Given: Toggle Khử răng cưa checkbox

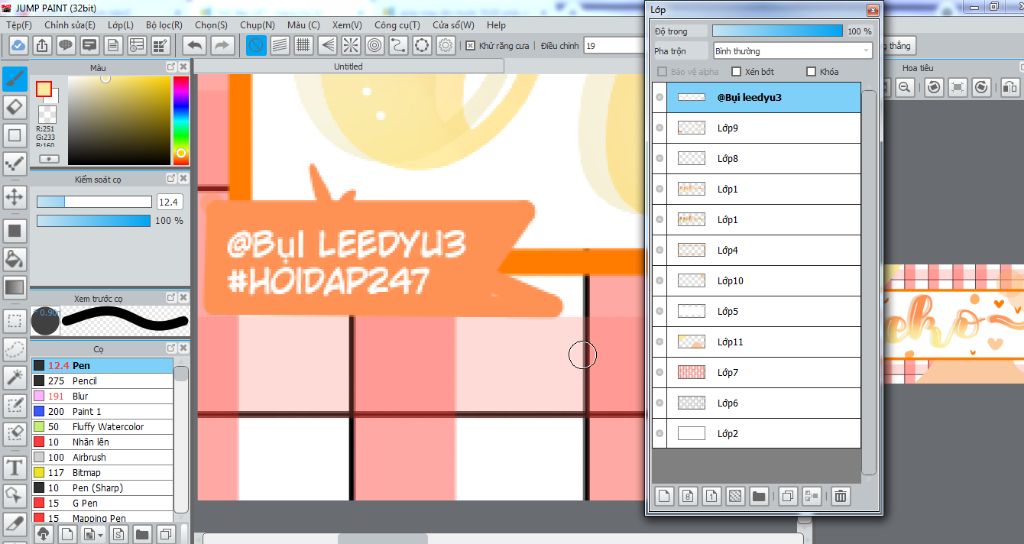Looking at the screenshot, I should [470, 46].
